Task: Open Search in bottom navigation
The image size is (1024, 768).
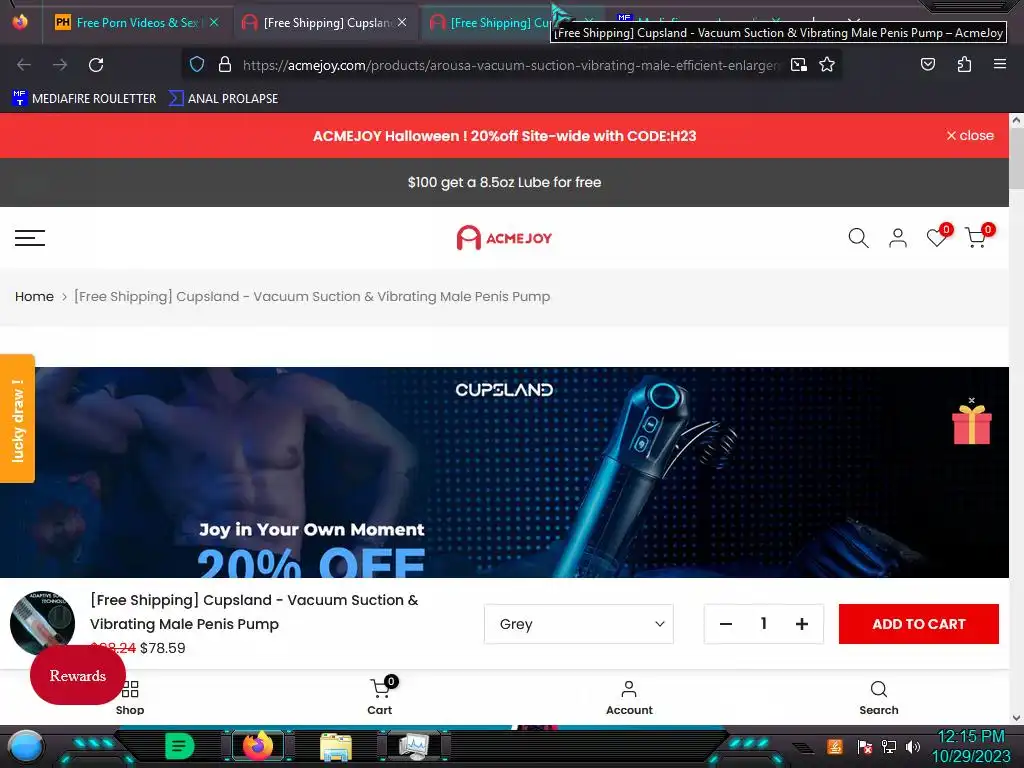Action: point(878,697)
